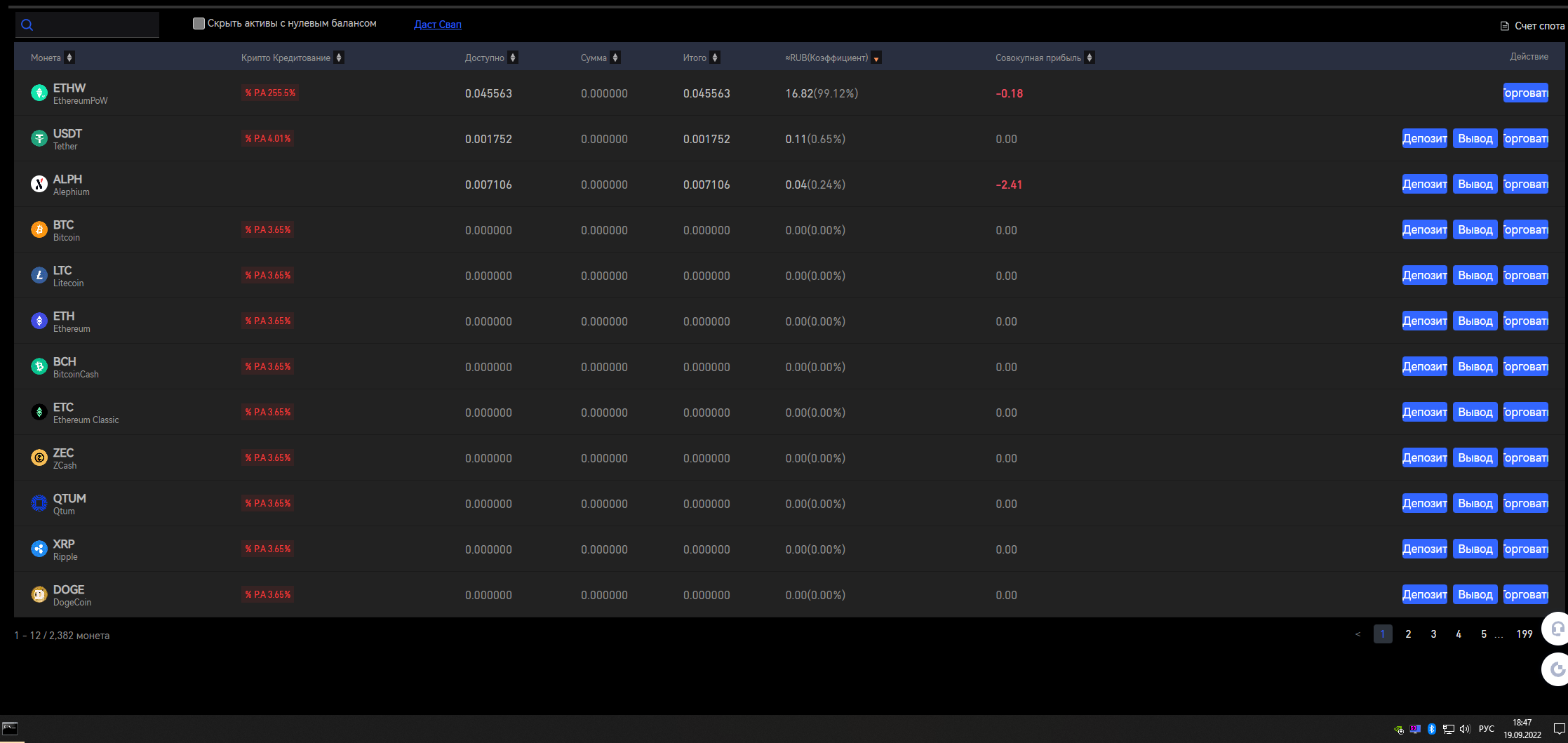Viewport: 1568px width, 743px height.
Task: Open the system clock showing 18:47
Action: tap(1522, 729)
